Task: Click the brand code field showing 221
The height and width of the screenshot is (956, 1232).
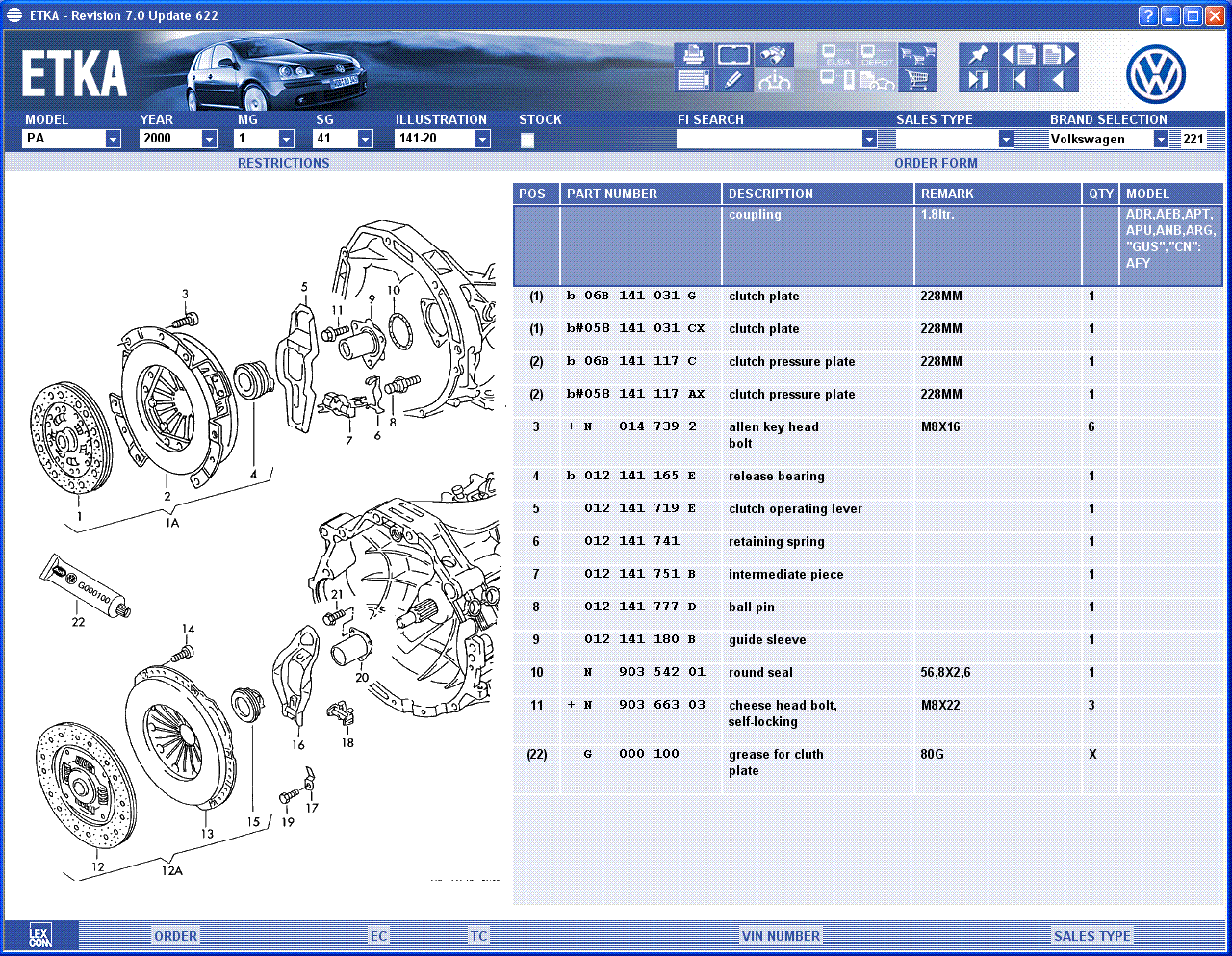Action: pyautogui.click(x=1193, y=139)
